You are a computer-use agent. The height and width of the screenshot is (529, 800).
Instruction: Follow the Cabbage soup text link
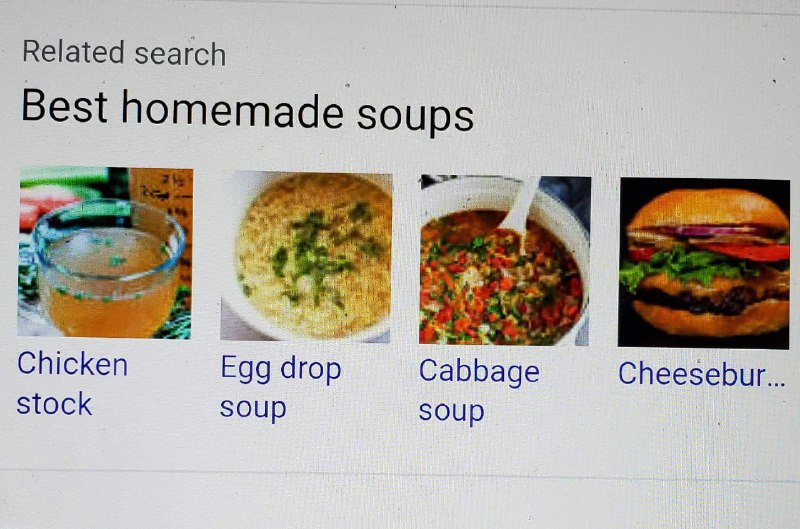[x=479, y=391]
